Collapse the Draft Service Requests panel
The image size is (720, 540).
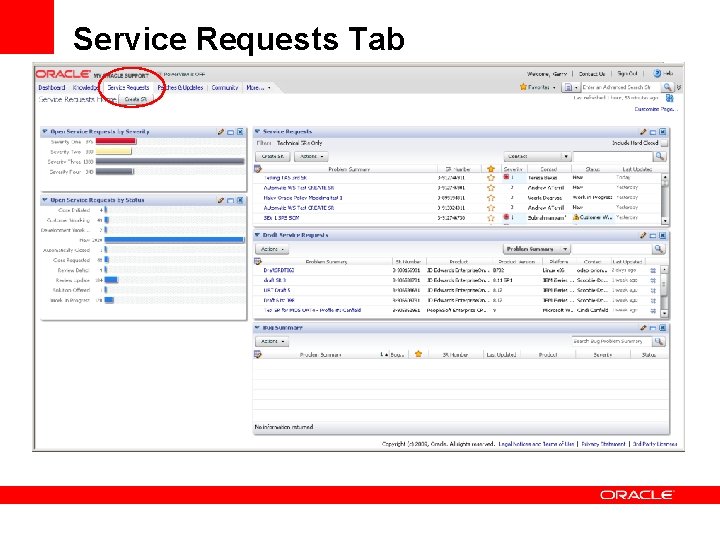[257, 235]
